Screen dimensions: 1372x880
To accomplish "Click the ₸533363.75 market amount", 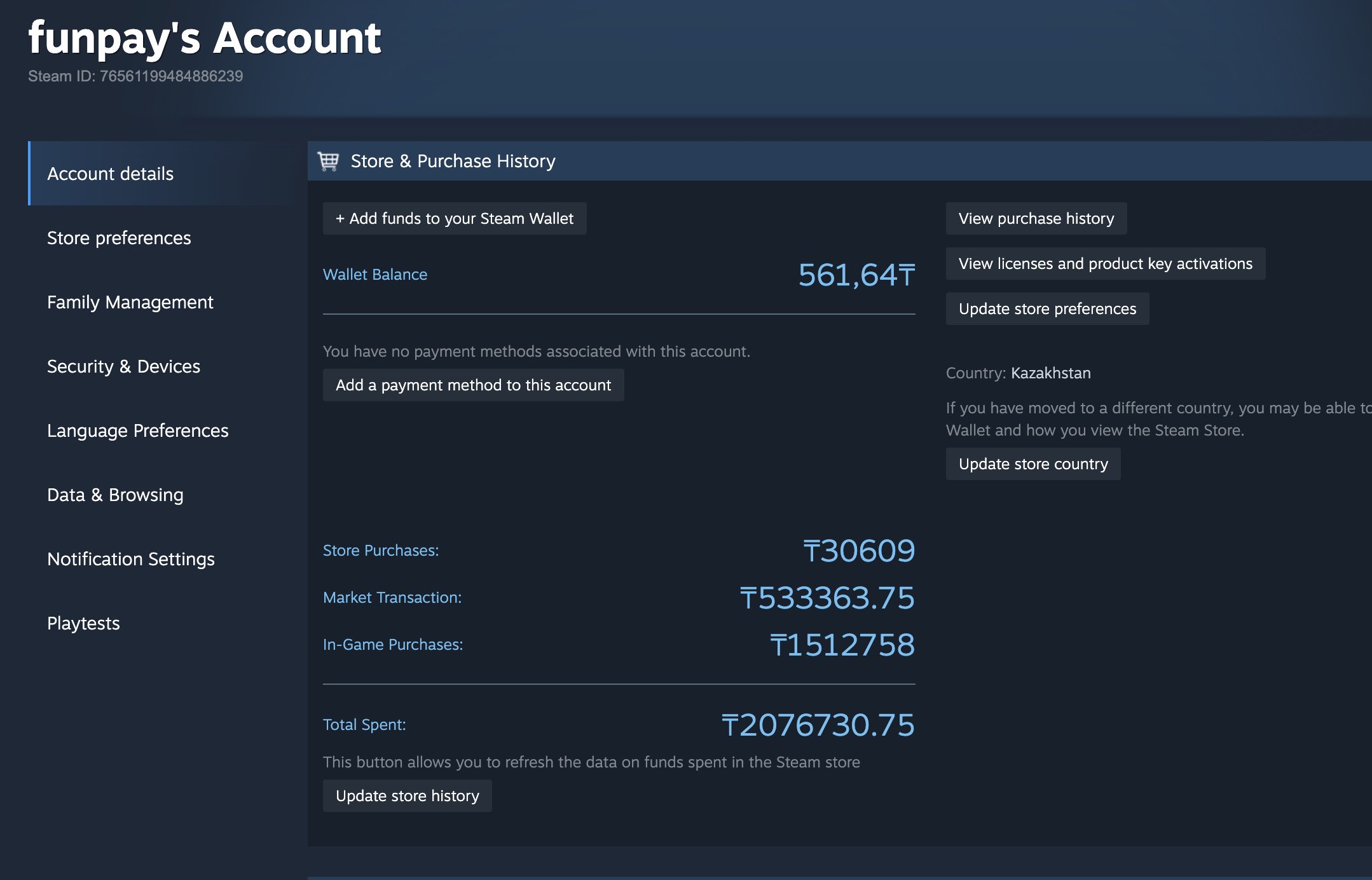I will (x=827, y=598).
